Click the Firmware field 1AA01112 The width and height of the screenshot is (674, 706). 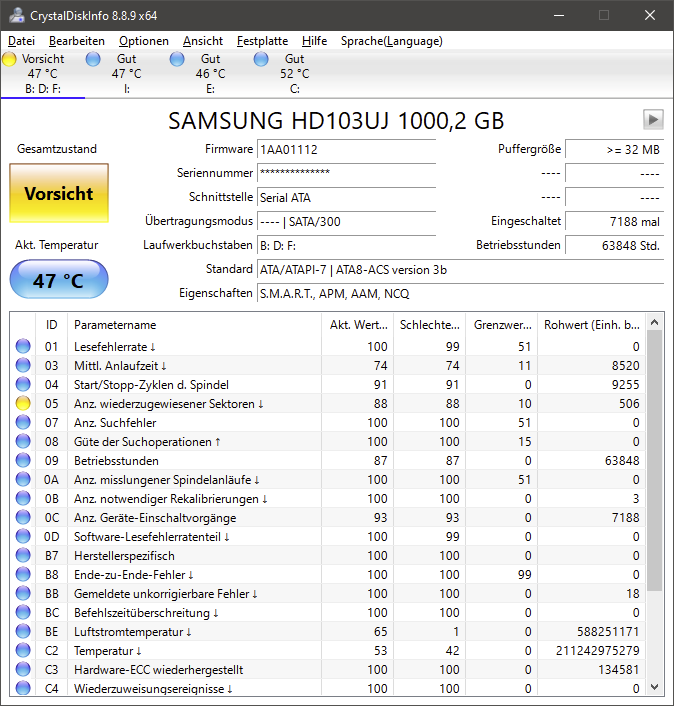pos(346,150)
